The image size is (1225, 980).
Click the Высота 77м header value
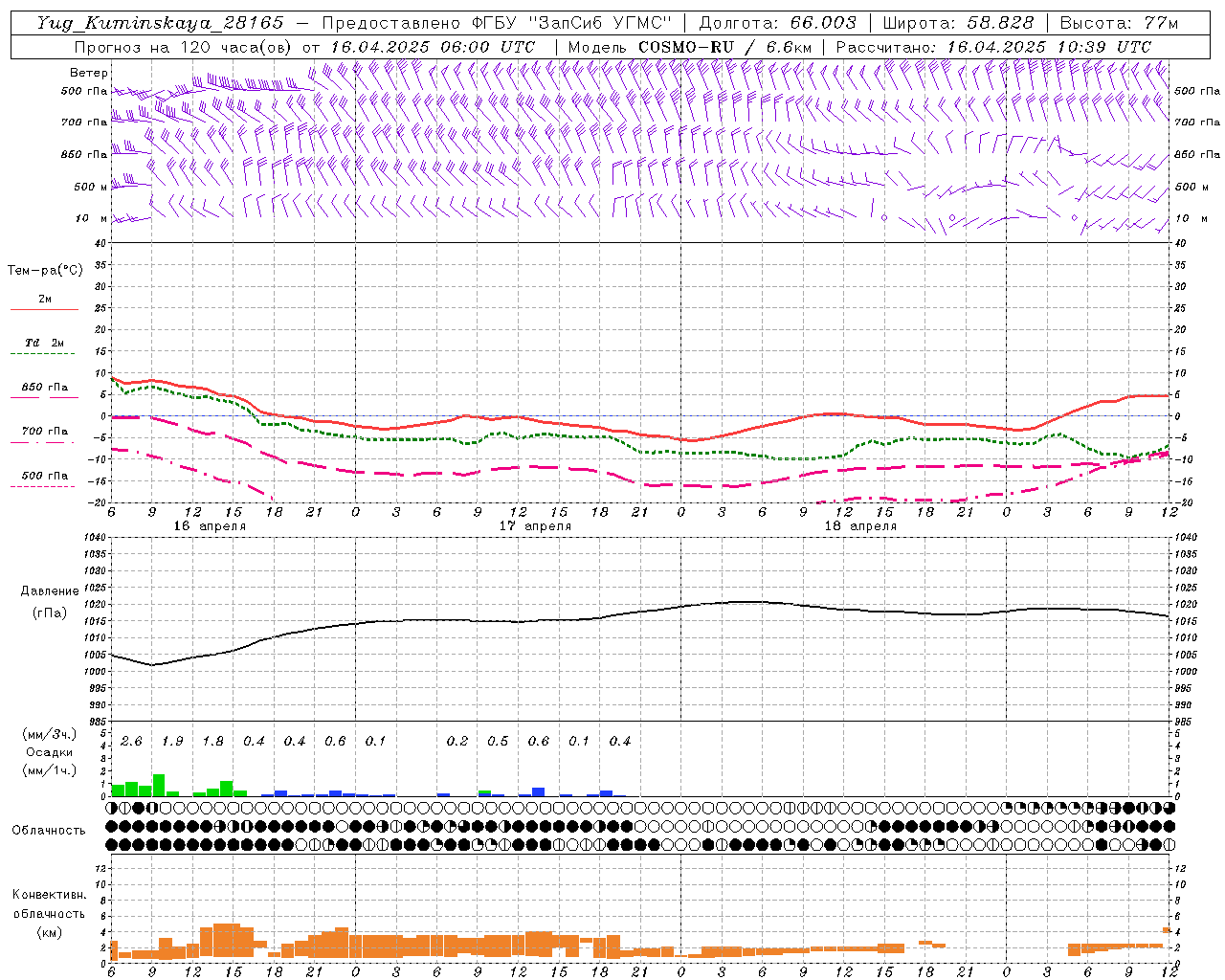point(1119,23)
